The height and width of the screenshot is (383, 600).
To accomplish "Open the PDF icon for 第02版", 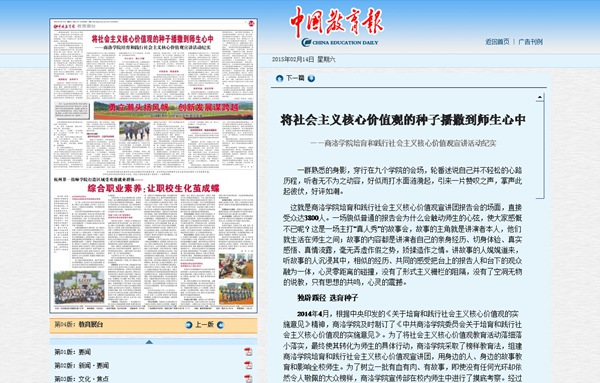I will [248, 365].
